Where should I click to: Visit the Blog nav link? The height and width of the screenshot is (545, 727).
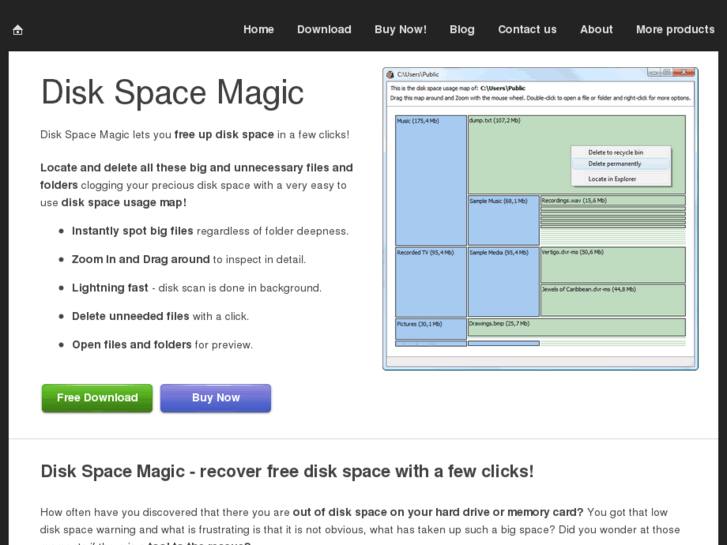point(462,29)
